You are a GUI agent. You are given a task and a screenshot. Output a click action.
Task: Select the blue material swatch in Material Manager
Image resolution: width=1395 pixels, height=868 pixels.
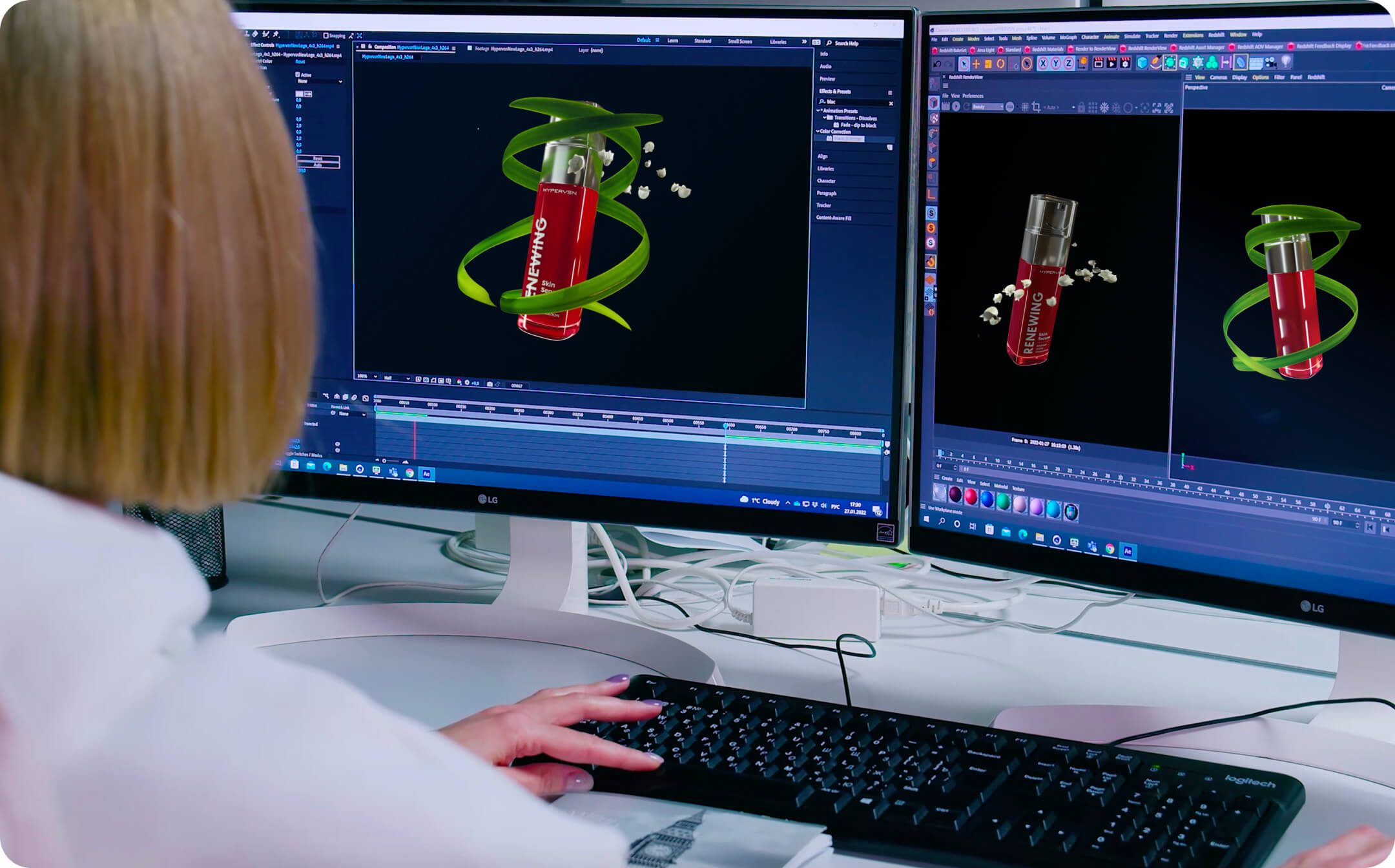[x=987, y=499]
